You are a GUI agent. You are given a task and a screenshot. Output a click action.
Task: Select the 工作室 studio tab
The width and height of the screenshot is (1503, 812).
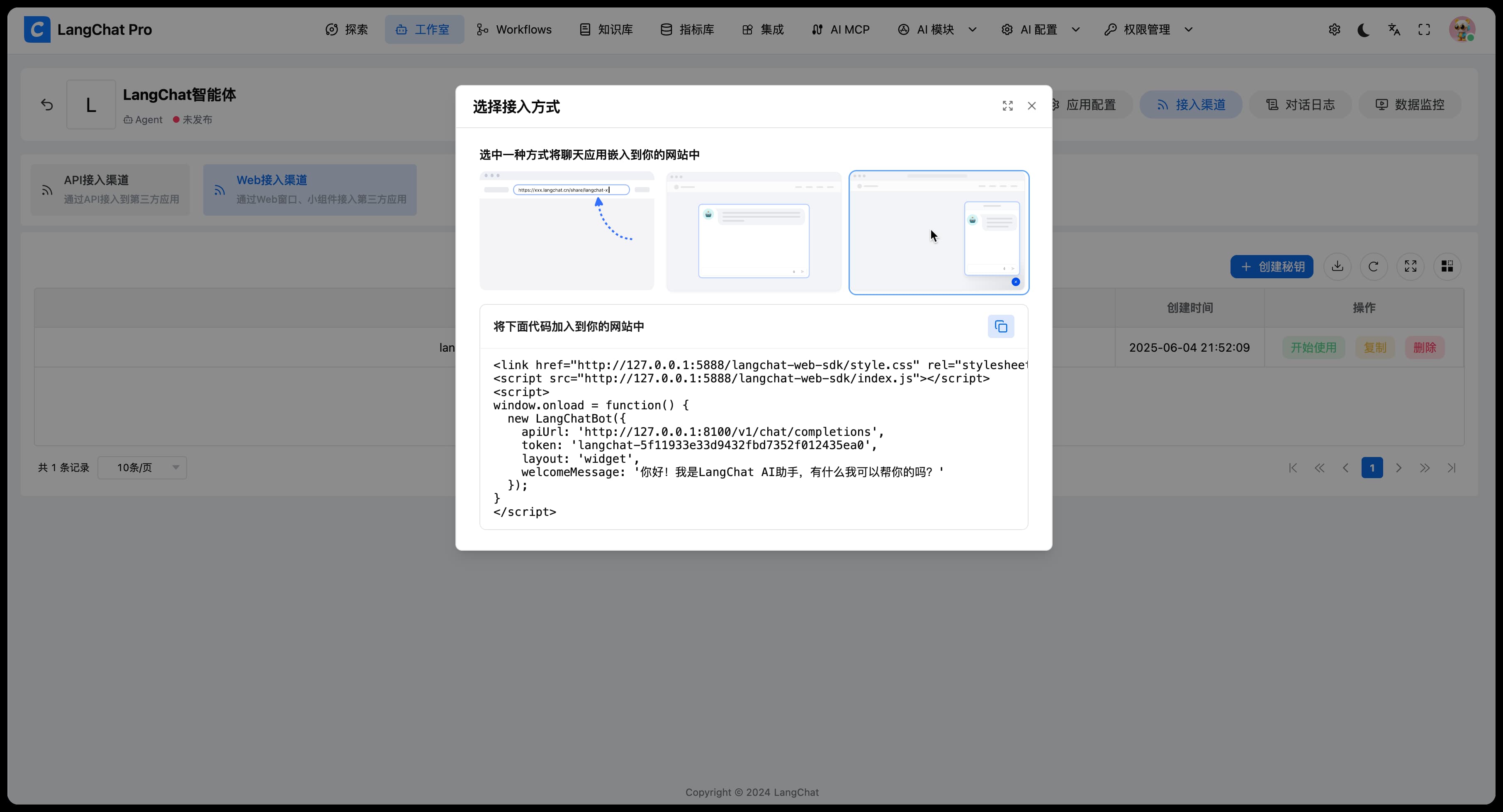pos(423,29)
